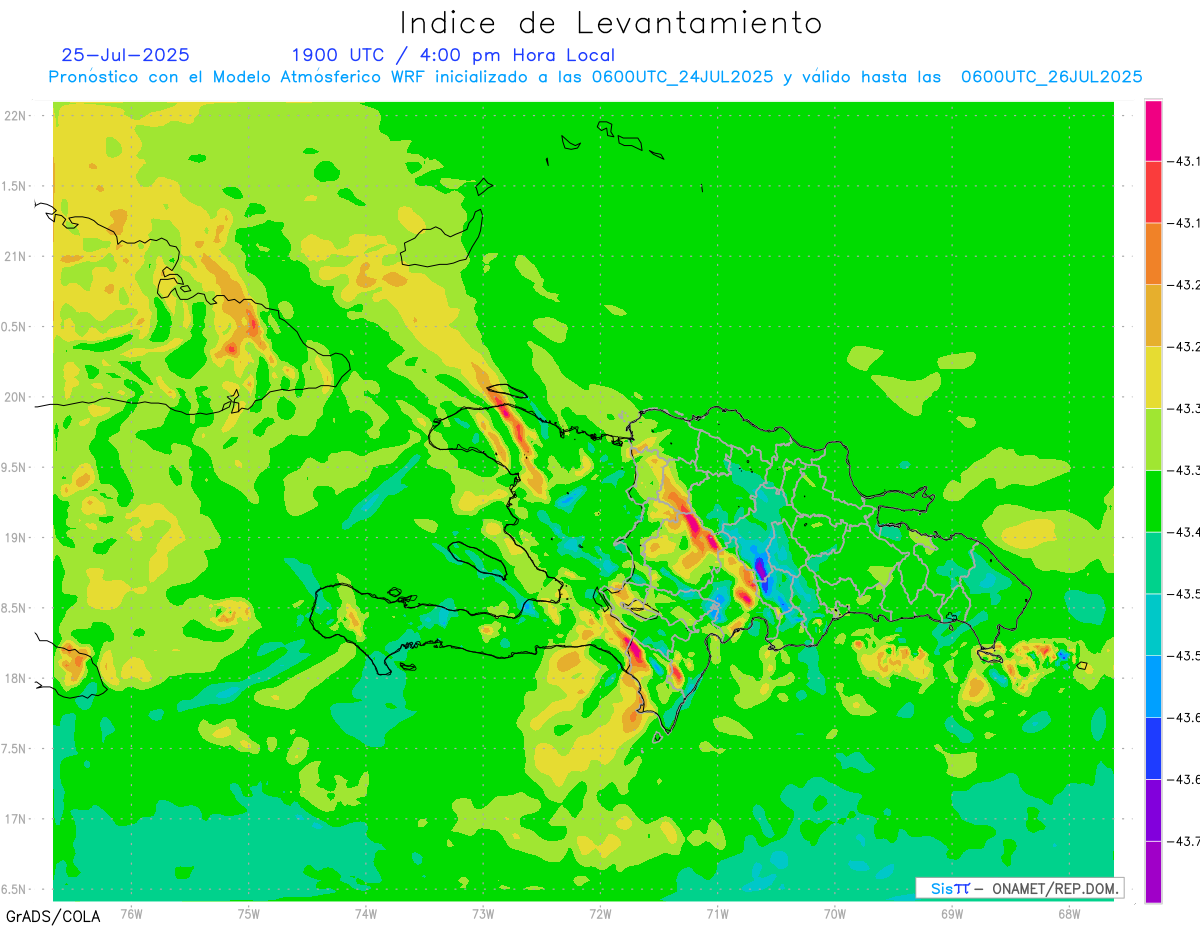This screenshot has width=1200, height=927.
Task: Click the init time '0600UTC_24JUL2025'
Action: [x=682, y=77]
